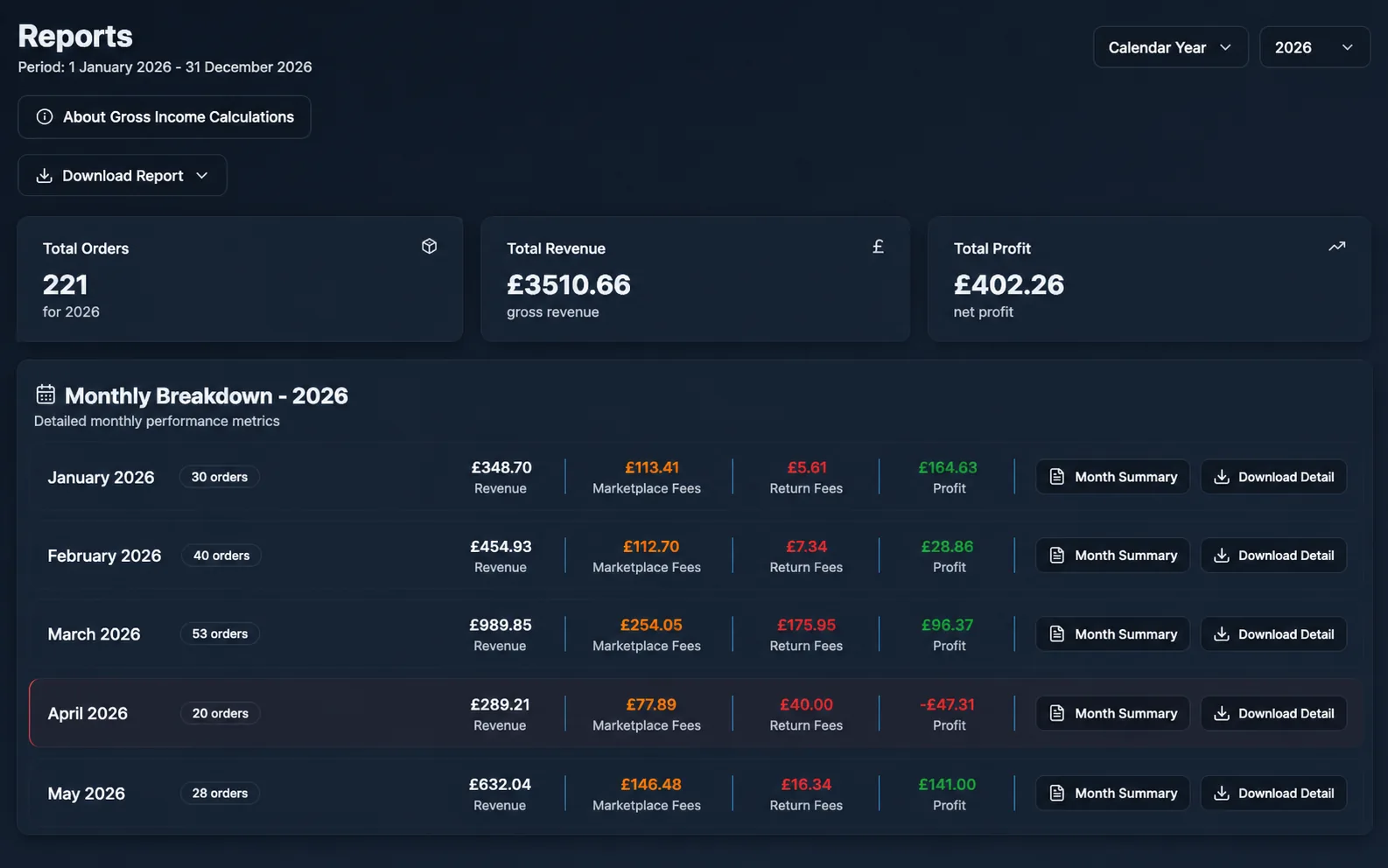
Task: Expand the Download Report menu
Action: 123,176
